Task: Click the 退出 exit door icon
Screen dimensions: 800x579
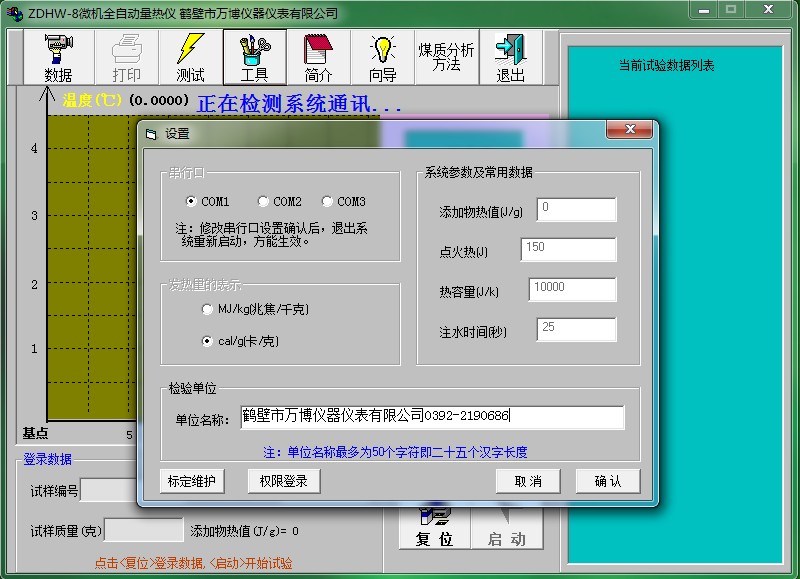Action: 510,57
